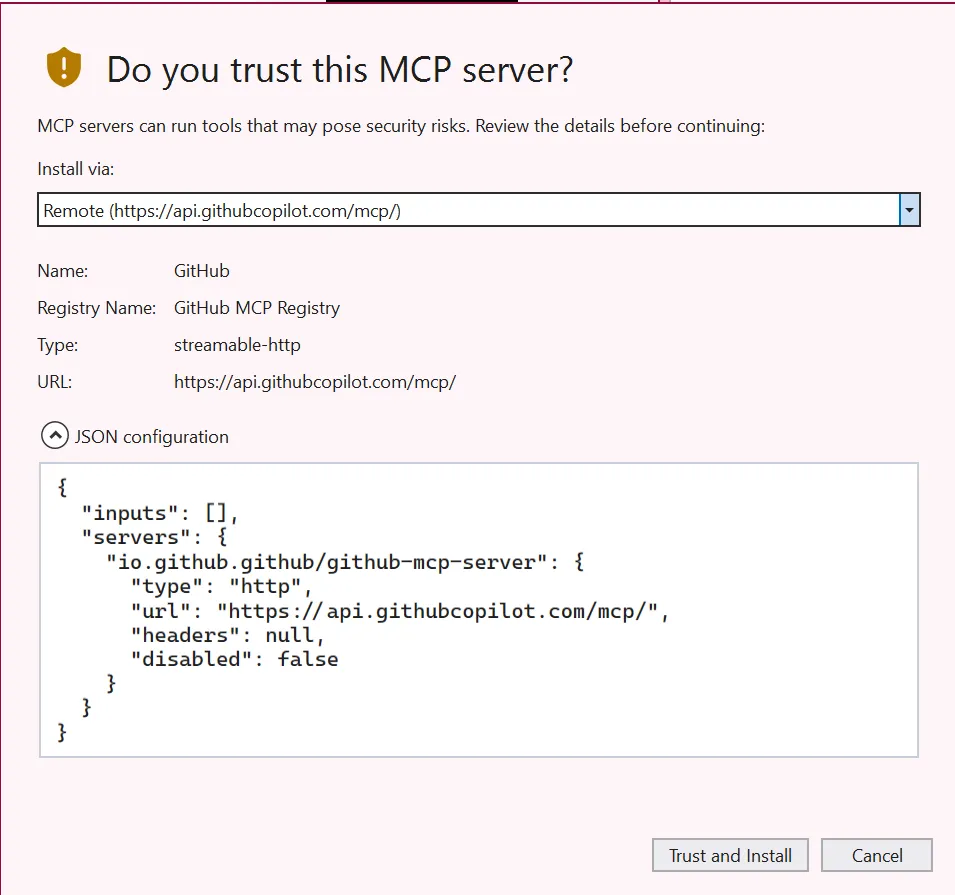
Task: Open the Install via dropdown arrow
Action: coord(909,210)
